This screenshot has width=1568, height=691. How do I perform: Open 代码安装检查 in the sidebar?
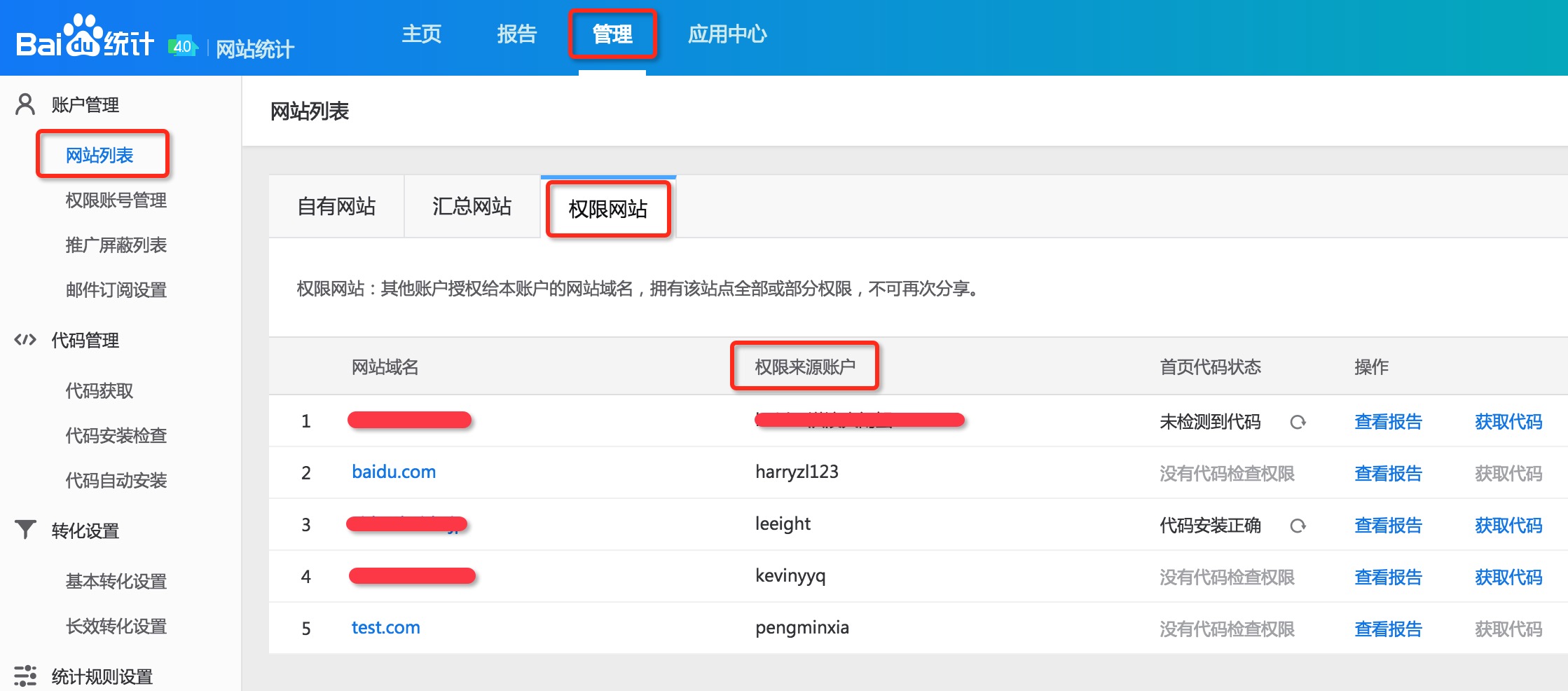click(x=116, y=436)
